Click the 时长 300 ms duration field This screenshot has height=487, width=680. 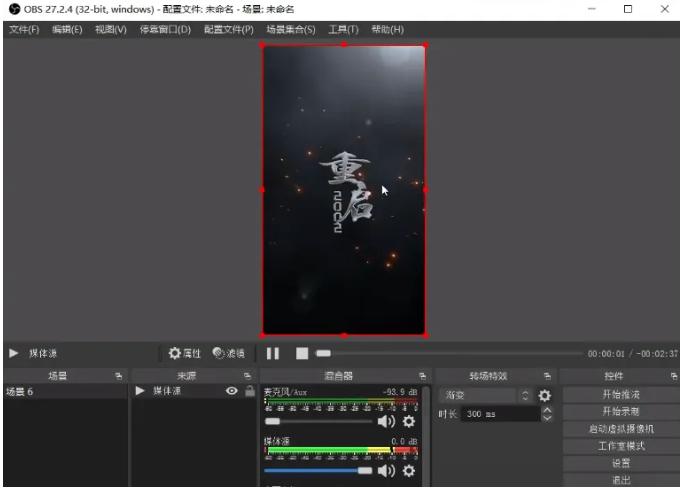501,414
